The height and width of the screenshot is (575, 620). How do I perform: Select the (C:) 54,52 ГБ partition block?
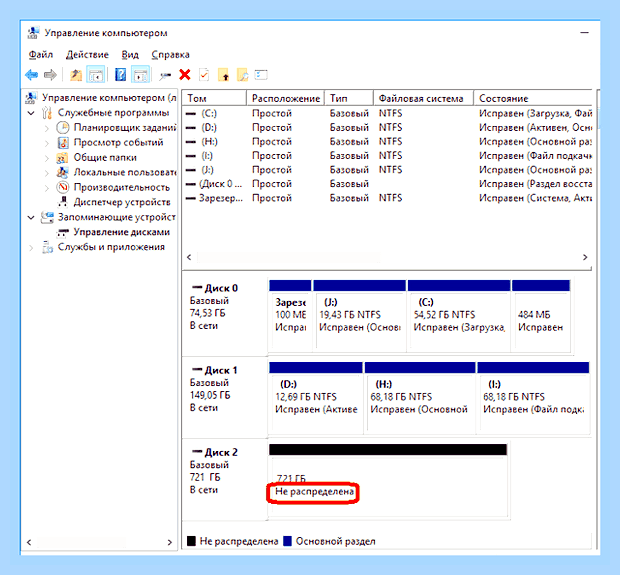click(x=459, y=316)
